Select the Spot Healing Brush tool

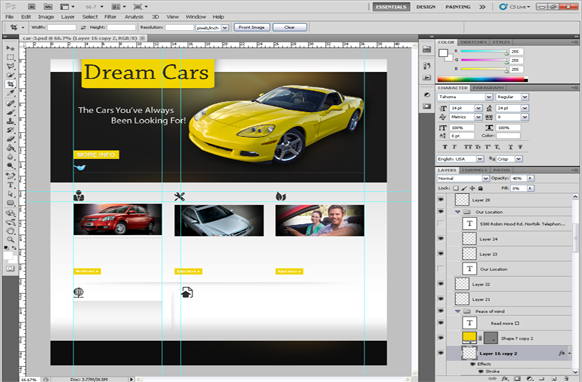10,103
